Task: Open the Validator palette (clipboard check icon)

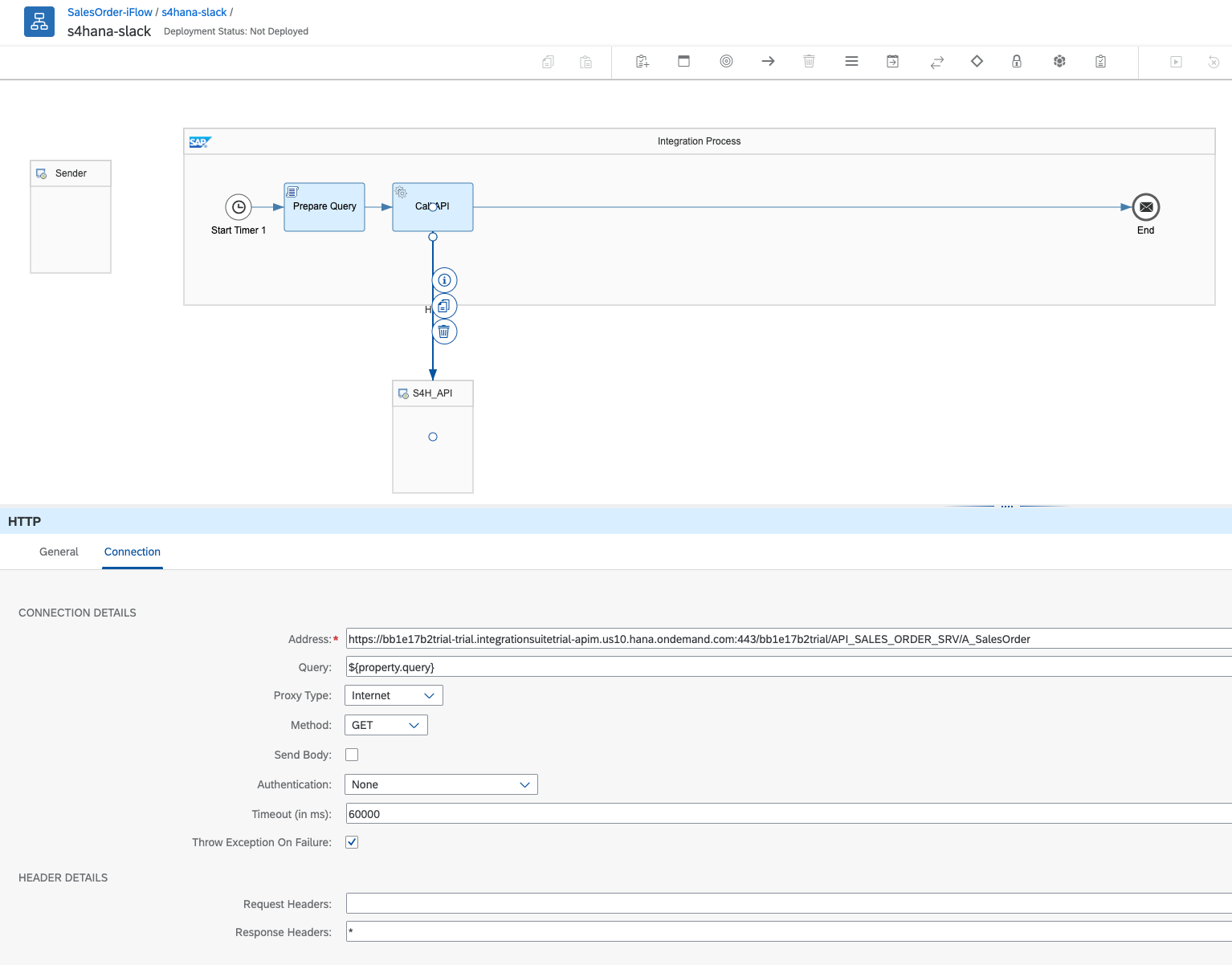Action: pos(1101,61)
